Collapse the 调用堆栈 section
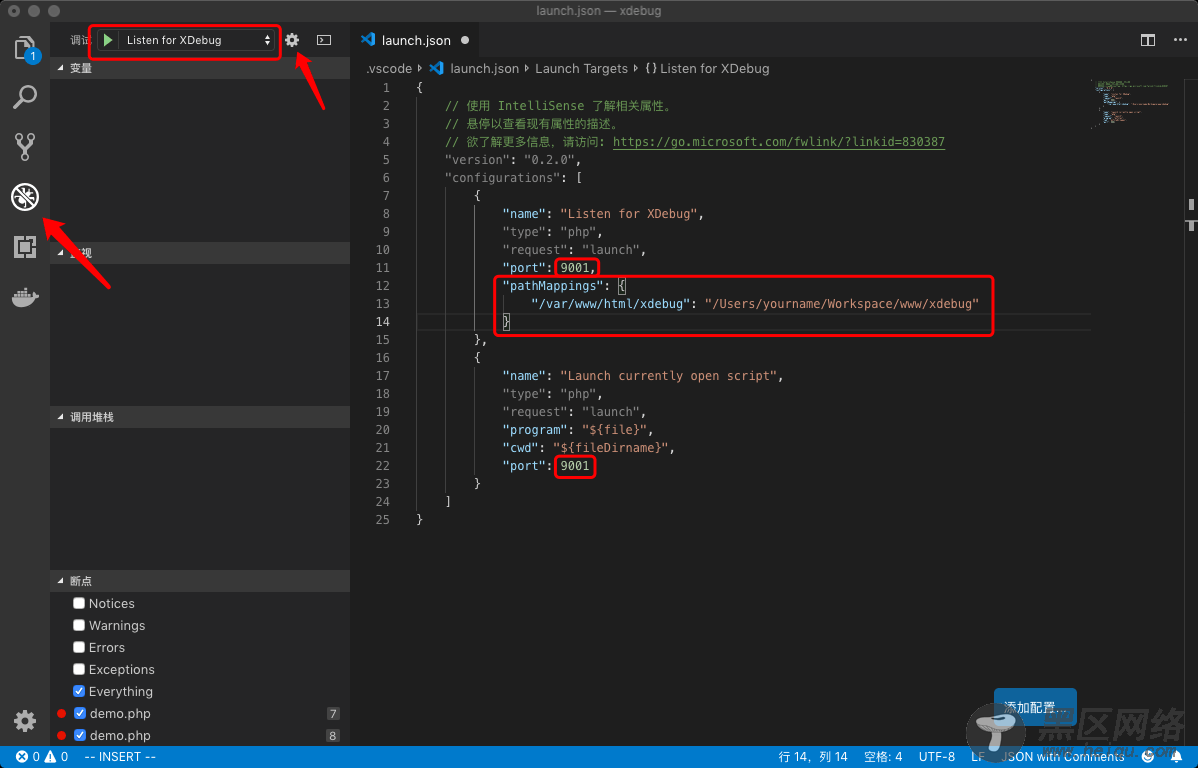The image size is (1198, 768). (200, 417)
